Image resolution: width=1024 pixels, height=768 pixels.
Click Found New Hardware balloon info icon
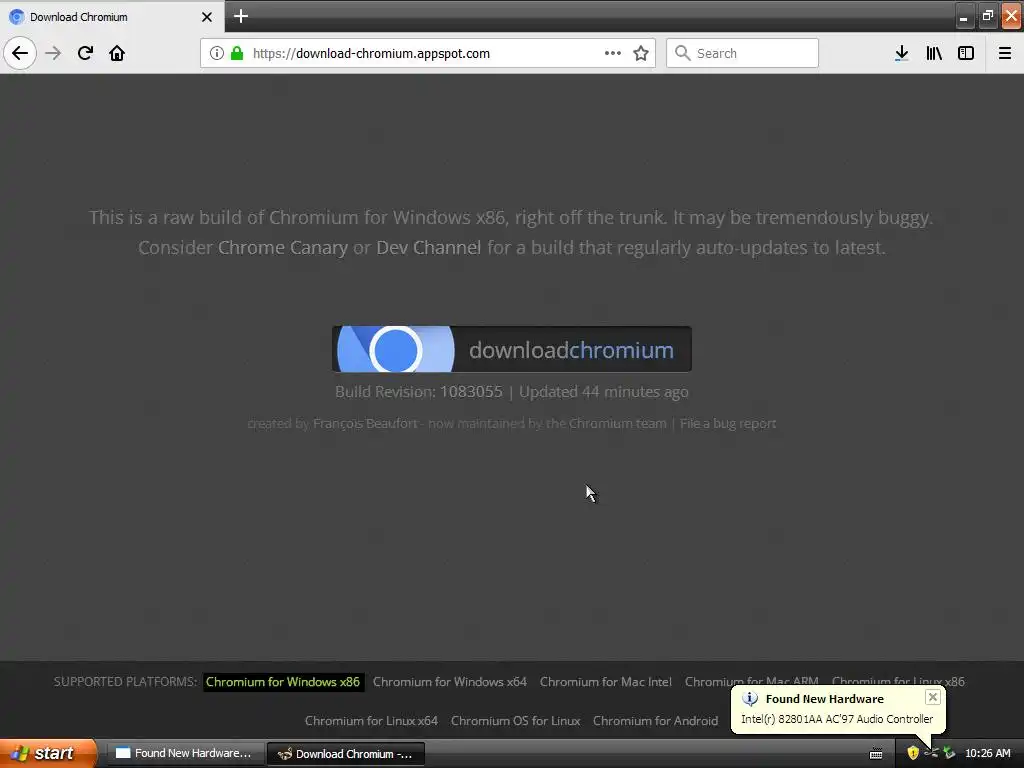750,699
